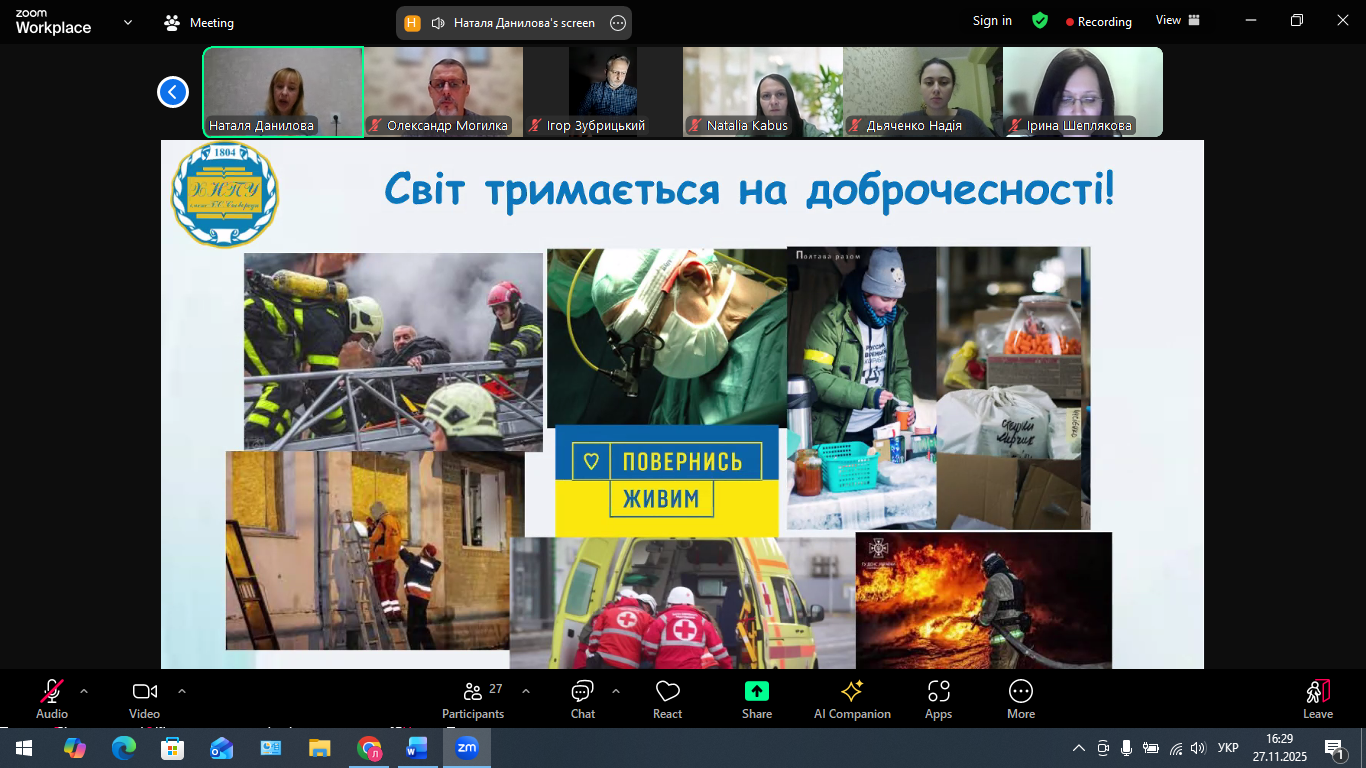Open the Zoom Workplace dropdown chevron
The image size is (1366, 768).
pyautogui.click(x=128, y=22)
